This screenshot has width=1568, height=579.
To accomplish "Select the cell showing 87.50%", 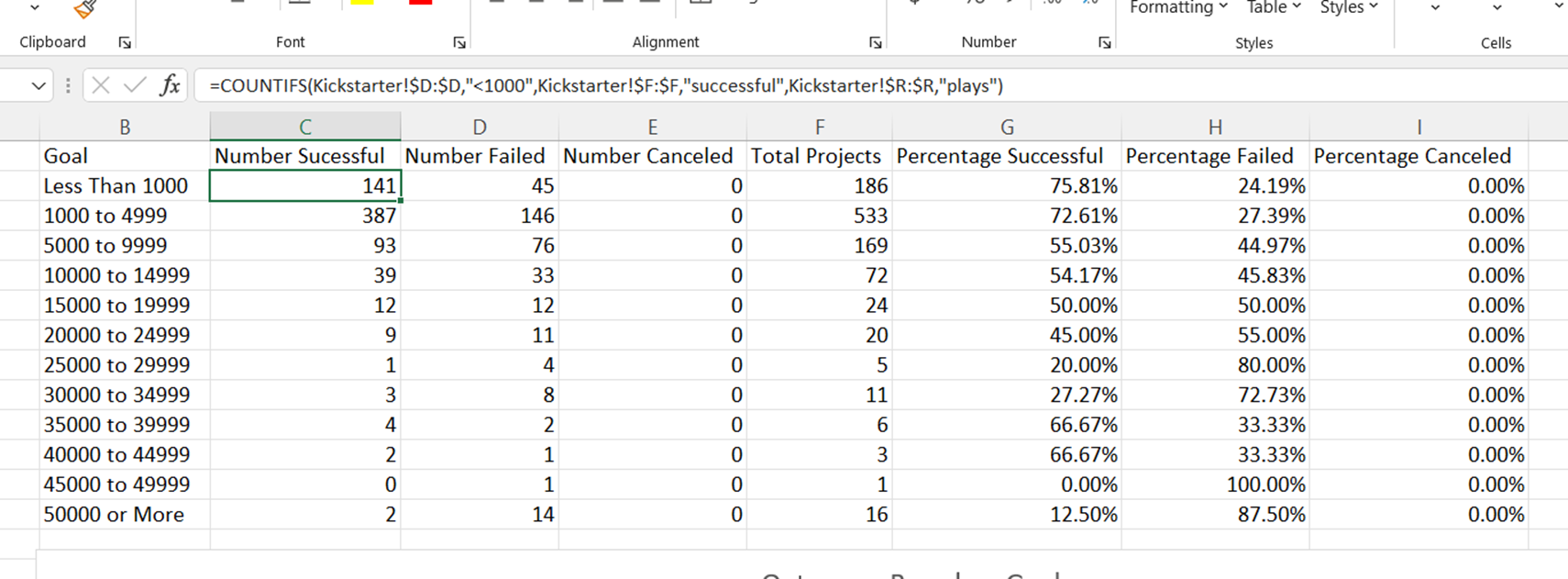I will [1215, 515].
